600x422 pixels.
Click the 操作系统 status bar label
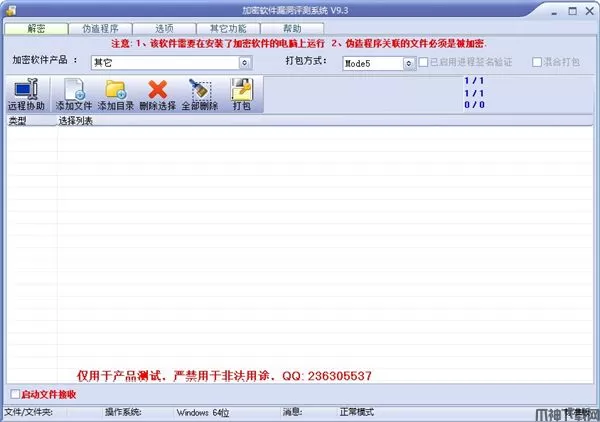tap(123, 412)
